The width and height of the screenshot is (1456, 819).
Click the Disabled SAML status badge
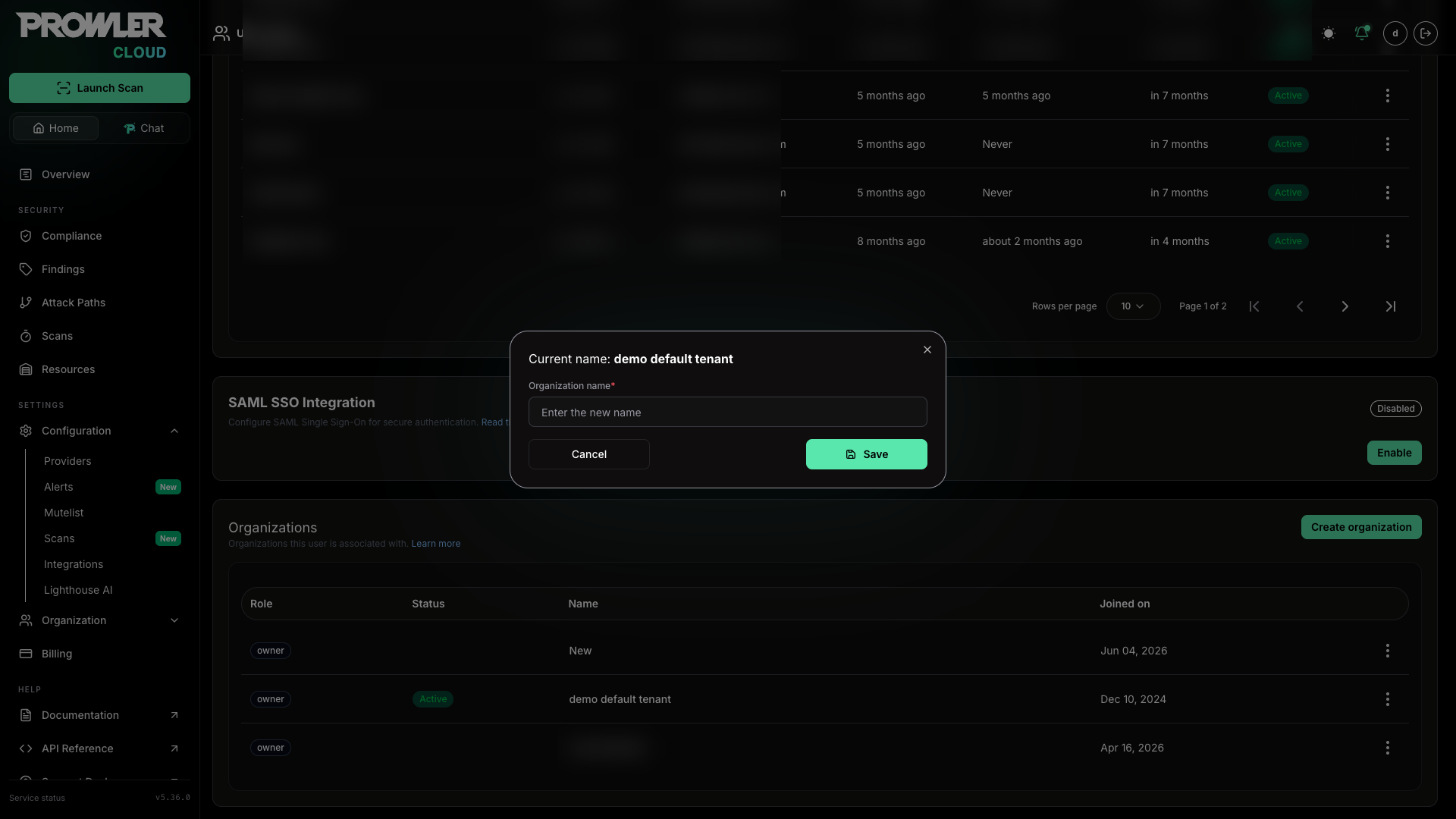pyautogui.click(x=1396, y=409)
